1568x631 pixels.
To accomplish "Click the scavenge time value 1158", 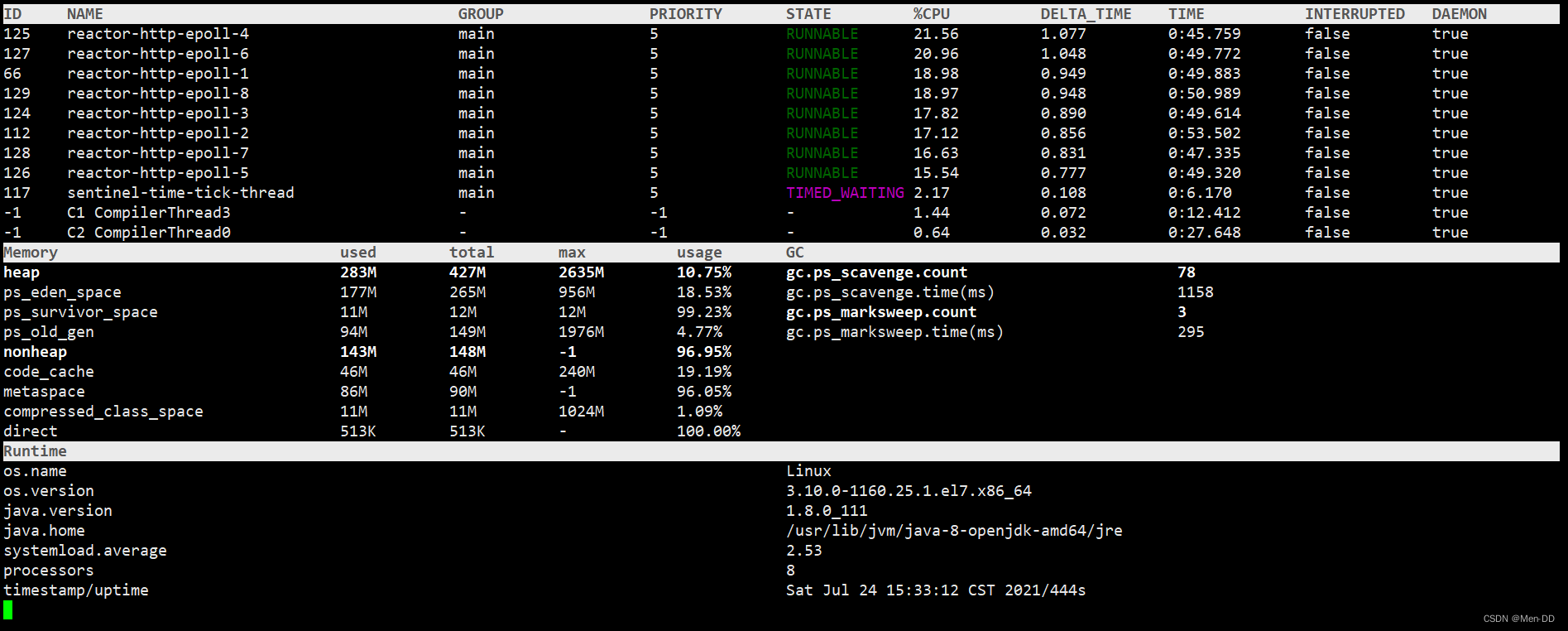I will tap(1196, 292).
